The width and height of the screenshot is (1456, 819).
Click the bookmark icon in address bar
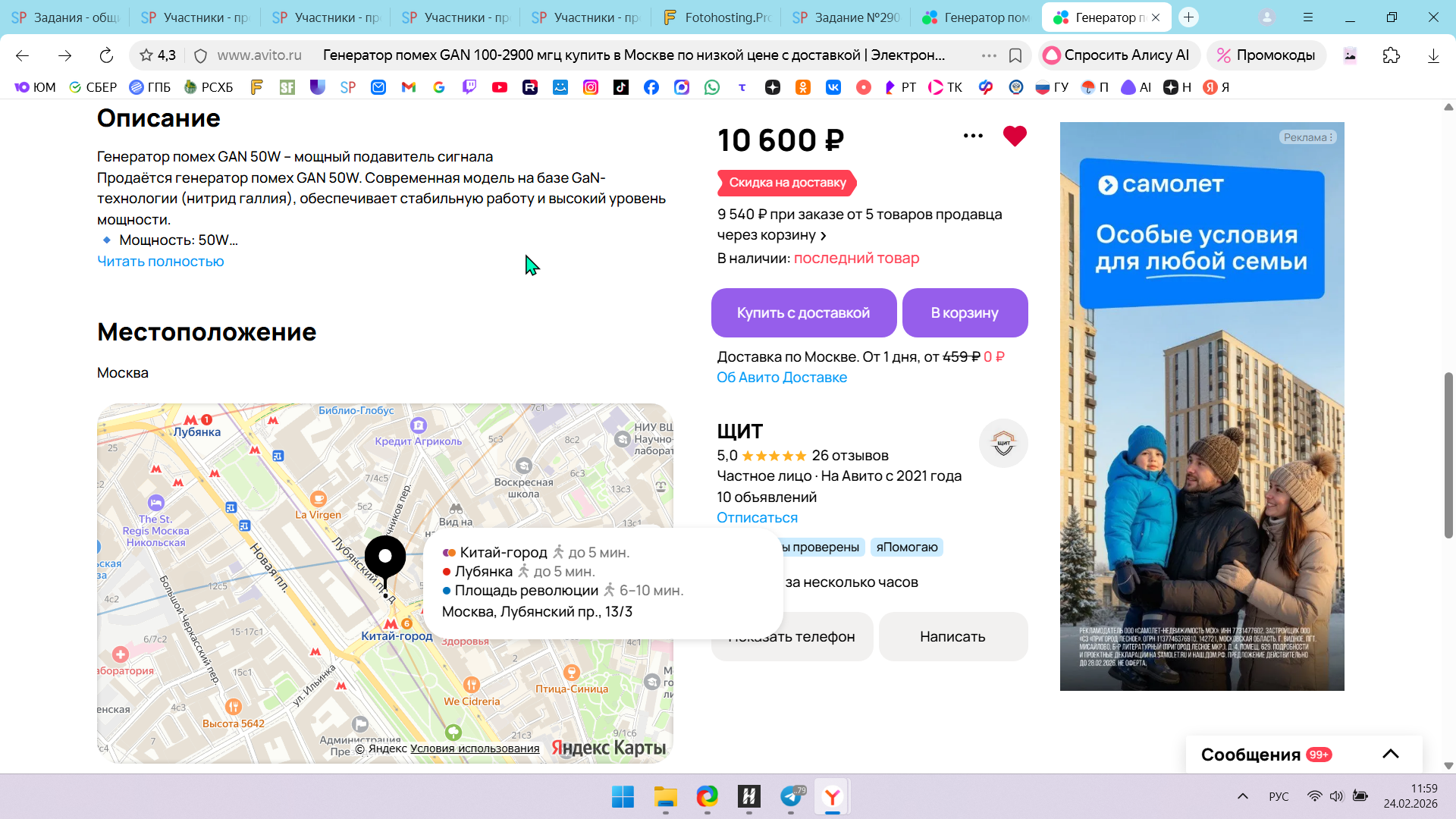1015,55
